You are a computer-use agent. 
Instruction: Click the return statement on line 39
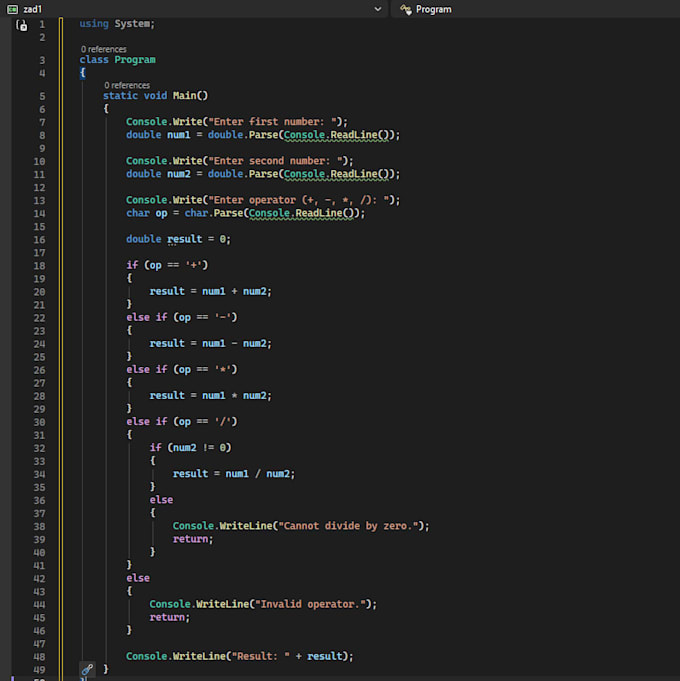(x=193, y=539)
